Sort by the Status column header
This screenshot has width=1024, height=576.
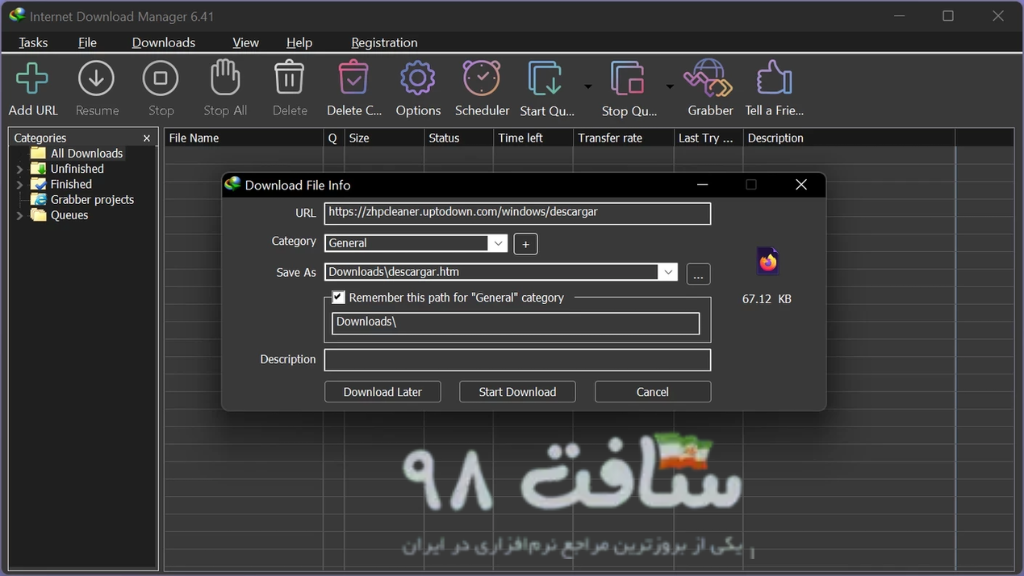(x=458, y=138)
